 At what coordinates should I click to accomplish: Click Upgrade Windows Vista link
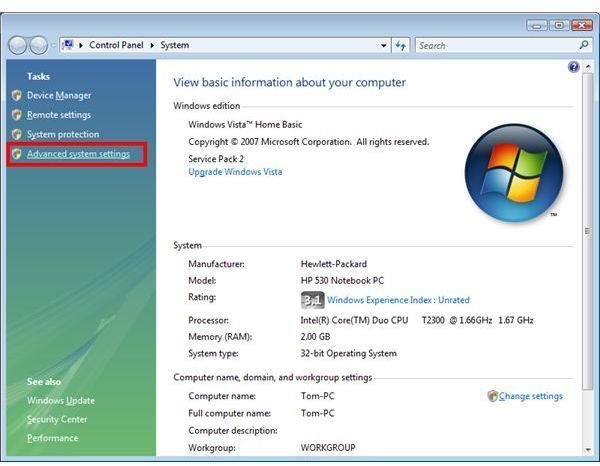click(235, 172)
